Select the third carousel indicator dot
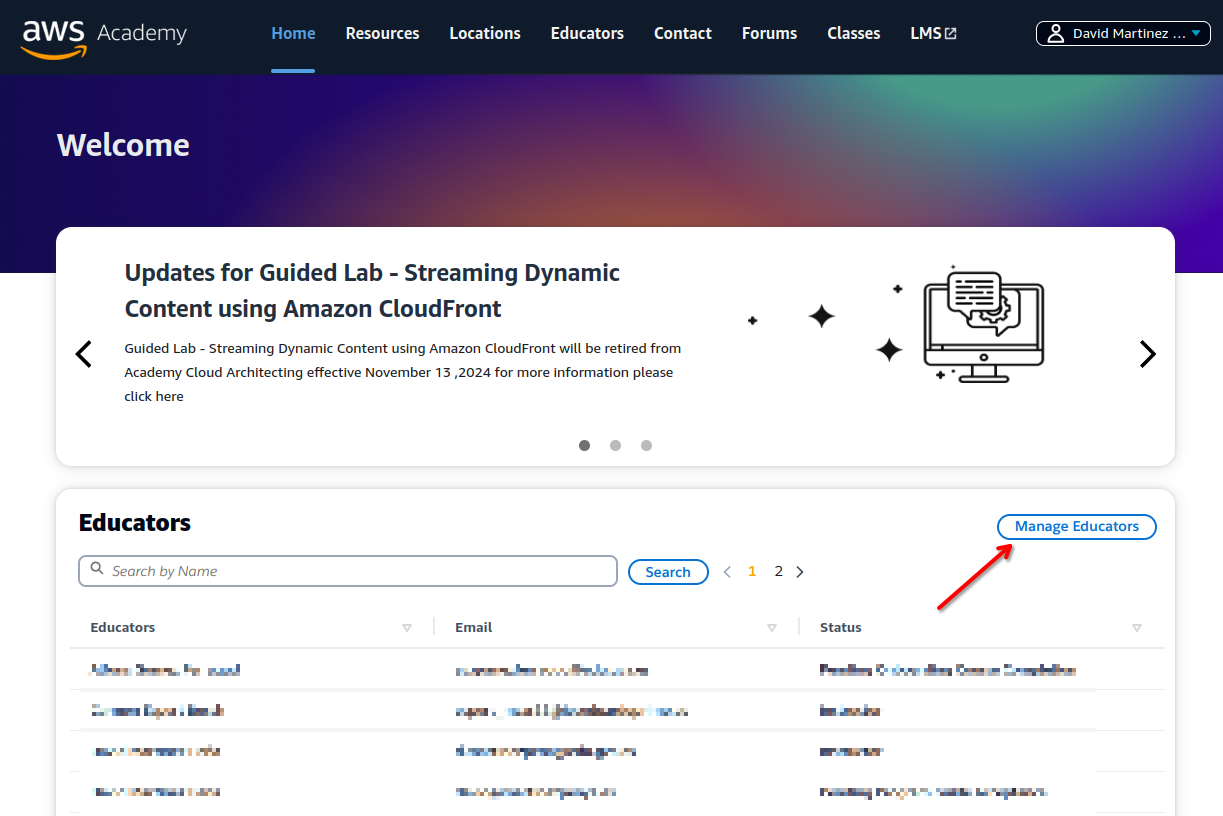 (x=647, y=446)
